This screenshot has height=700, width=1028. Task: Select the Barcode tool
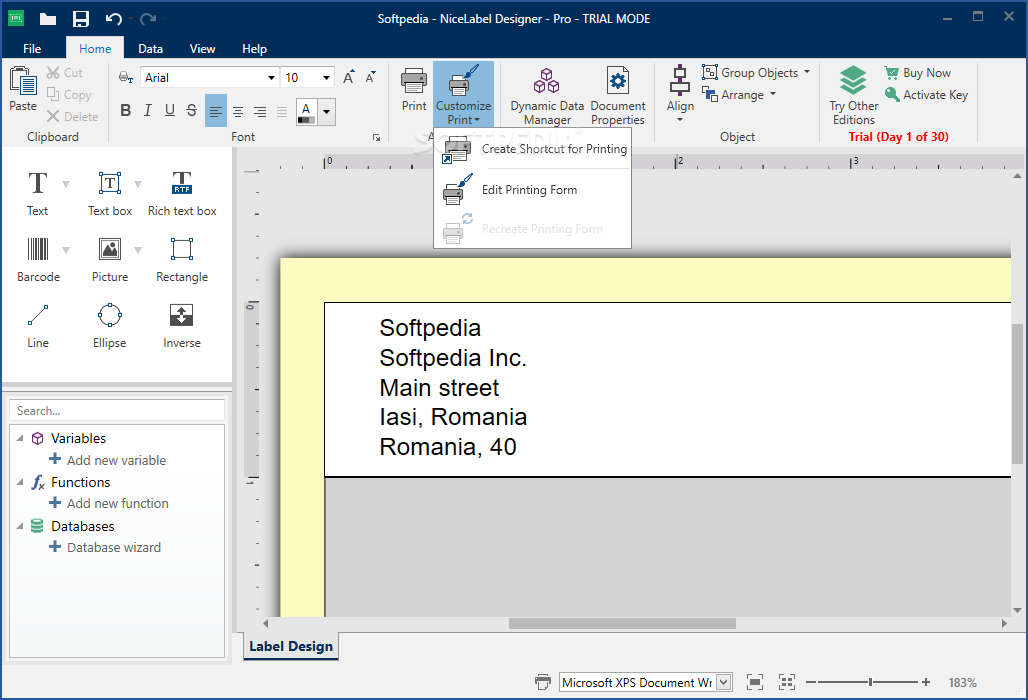coord(38,258)
